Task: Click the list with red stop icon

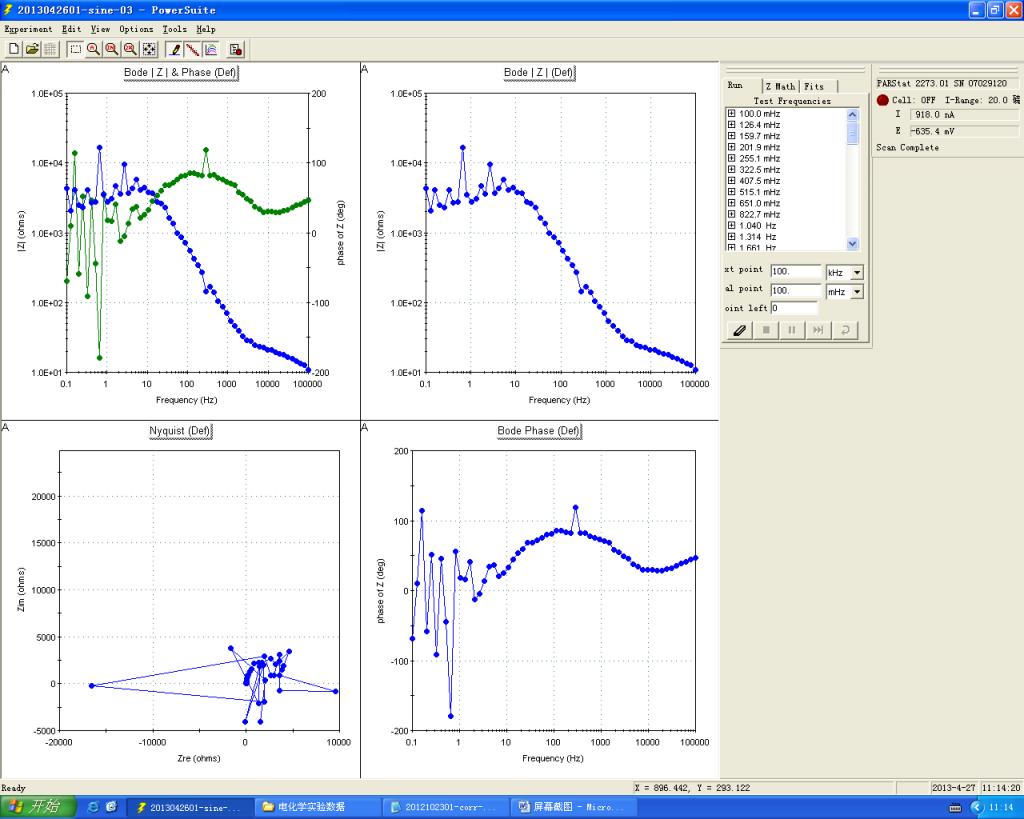Action: point(236,49)
